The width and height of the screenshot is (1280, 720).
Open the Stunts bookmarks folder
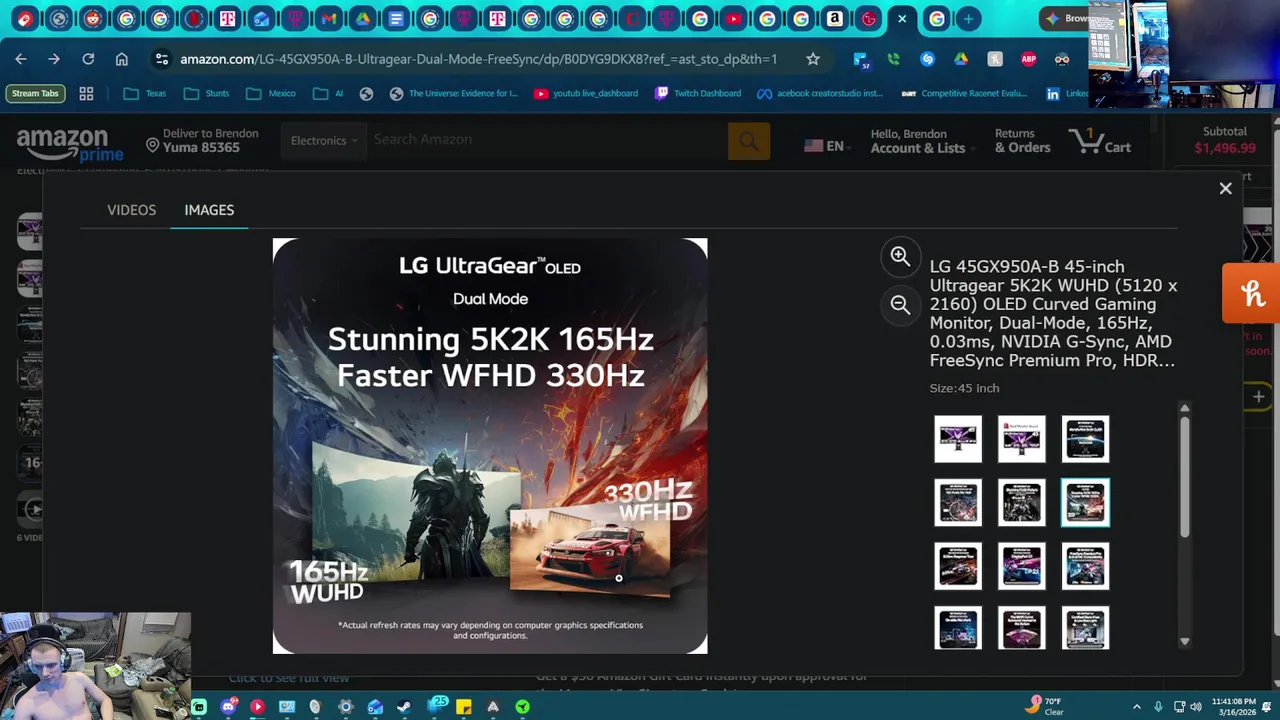click(x=206, y=93)
